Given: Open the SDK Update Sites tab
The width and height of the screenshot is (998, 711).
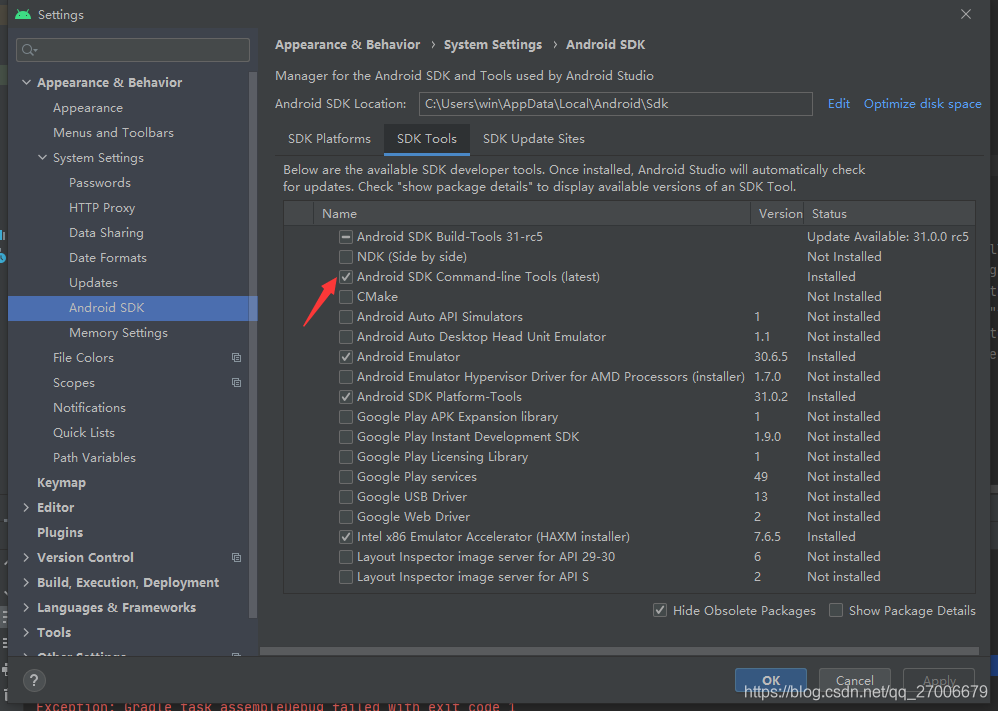Looking at the screenshot, I should (533, 139).
